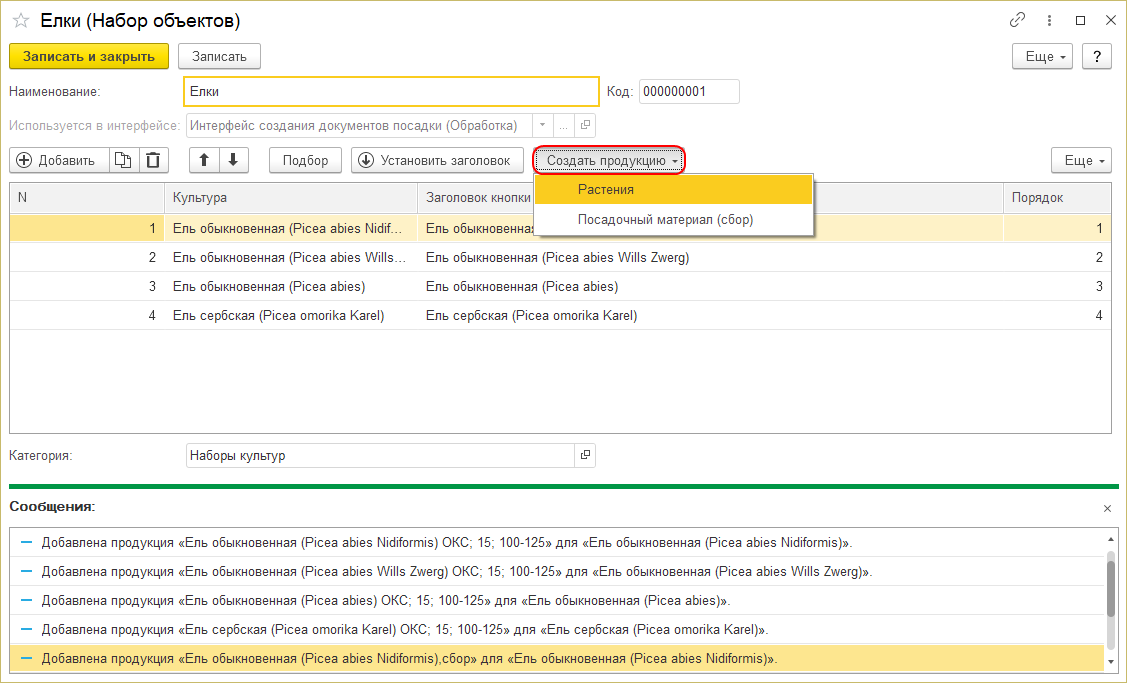Click into the Наименование input field
The height and width of the screenshot is (683, 1127).
(x=390, y=92)
